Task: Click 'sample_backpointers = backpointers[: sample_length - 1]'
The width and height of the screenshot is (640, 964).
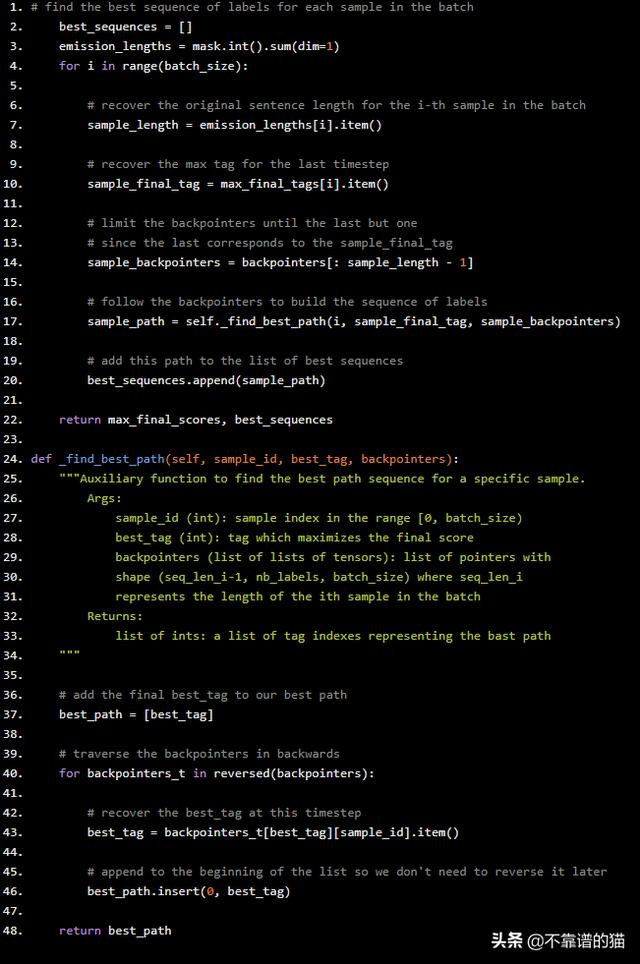Action: [x=280, y=263]
